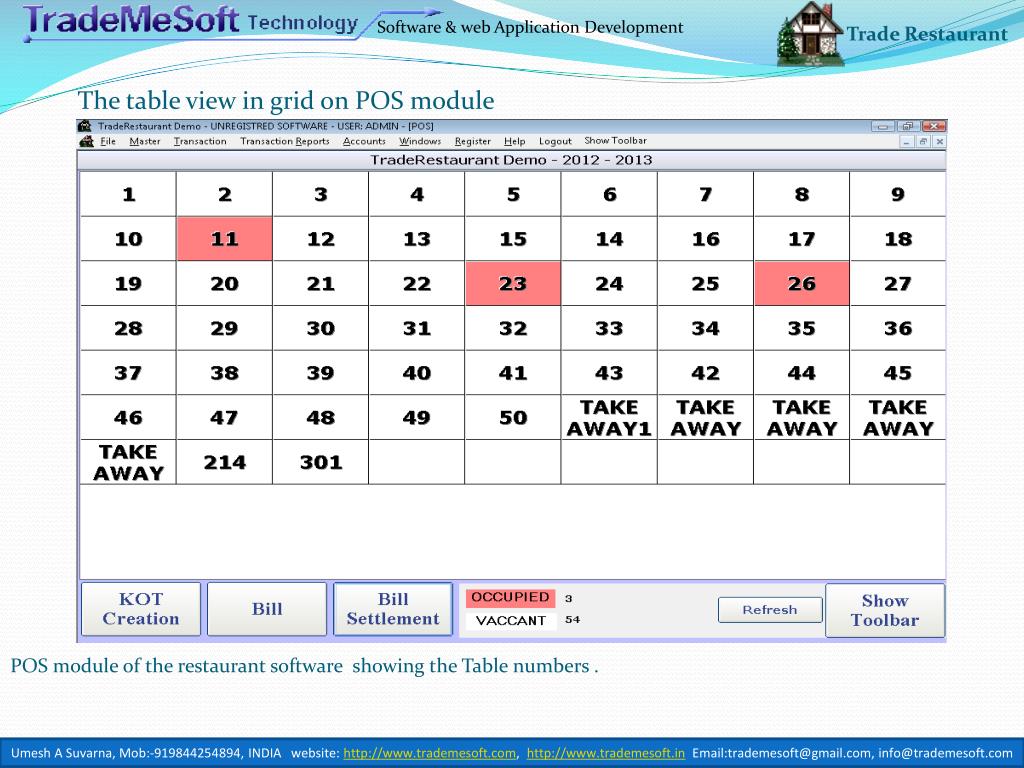Select table 34
This screenshot has width=1024, height=768.
coord(705,328)
